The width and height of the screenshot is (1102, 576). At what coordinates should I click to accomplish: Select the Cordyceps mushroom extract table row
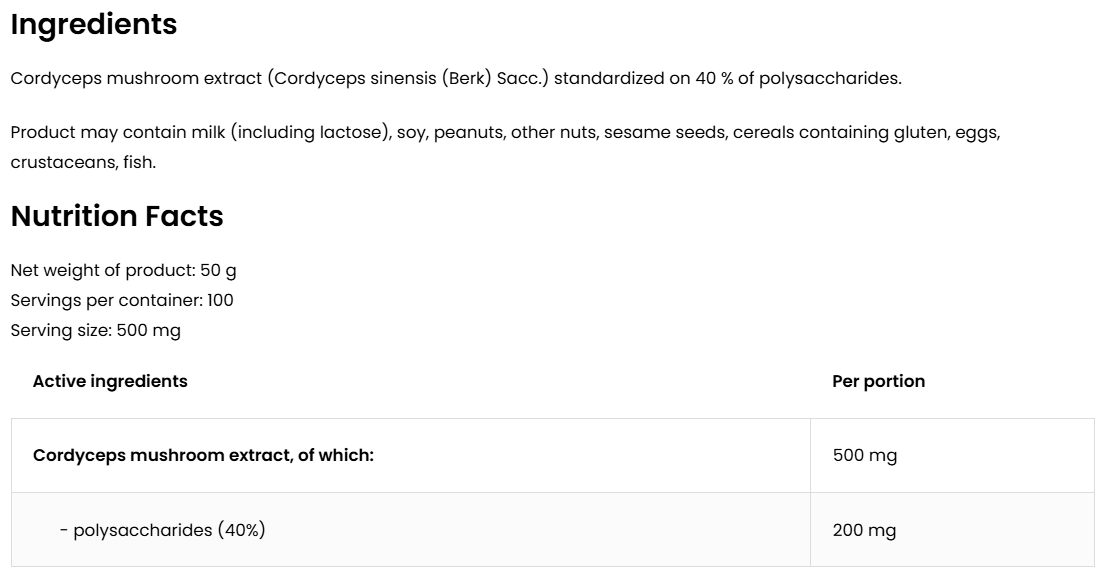click(x=203, y=455)
